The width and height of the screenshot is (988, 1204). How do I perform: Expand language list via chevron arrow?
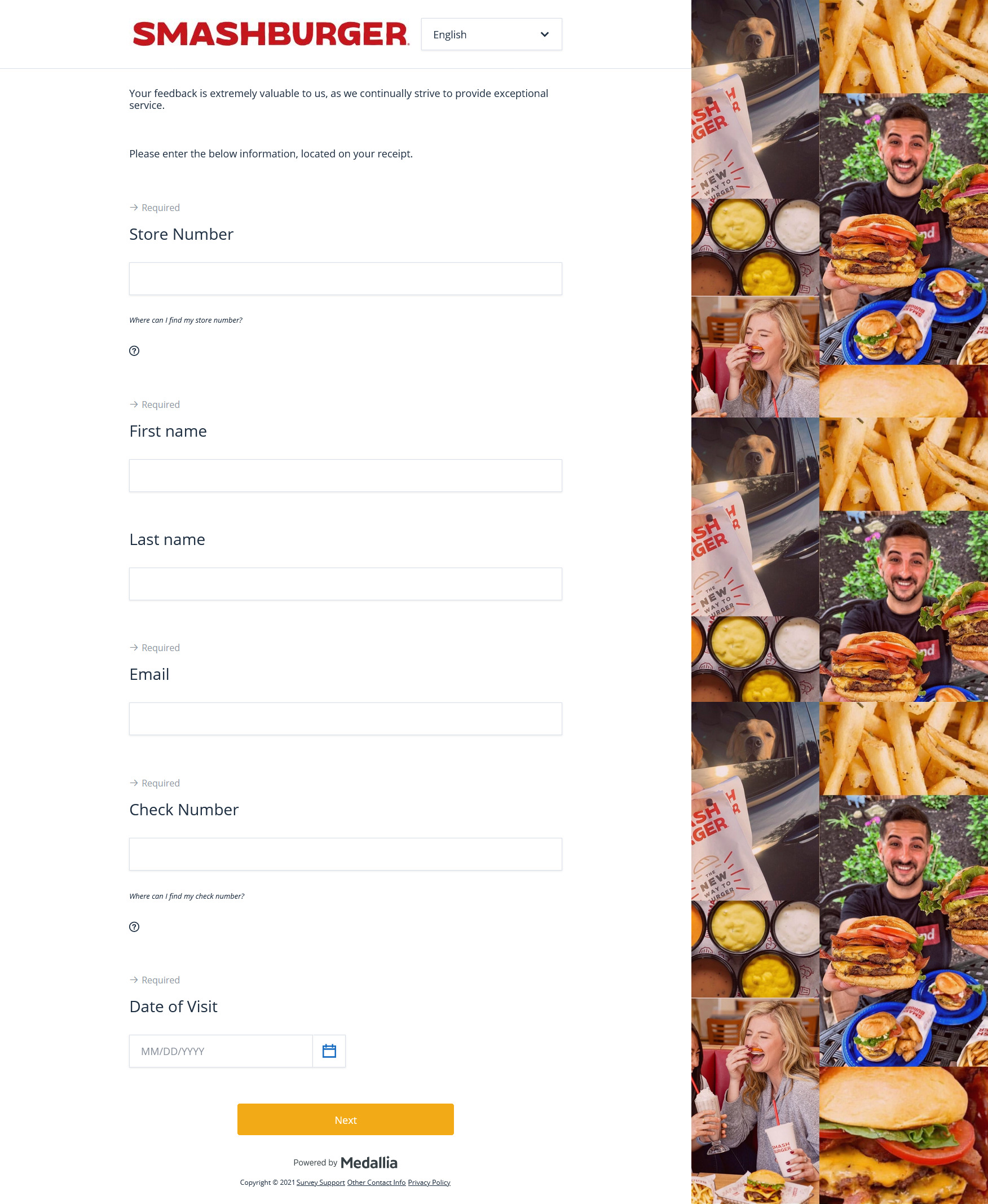click(x=545, y=34)
